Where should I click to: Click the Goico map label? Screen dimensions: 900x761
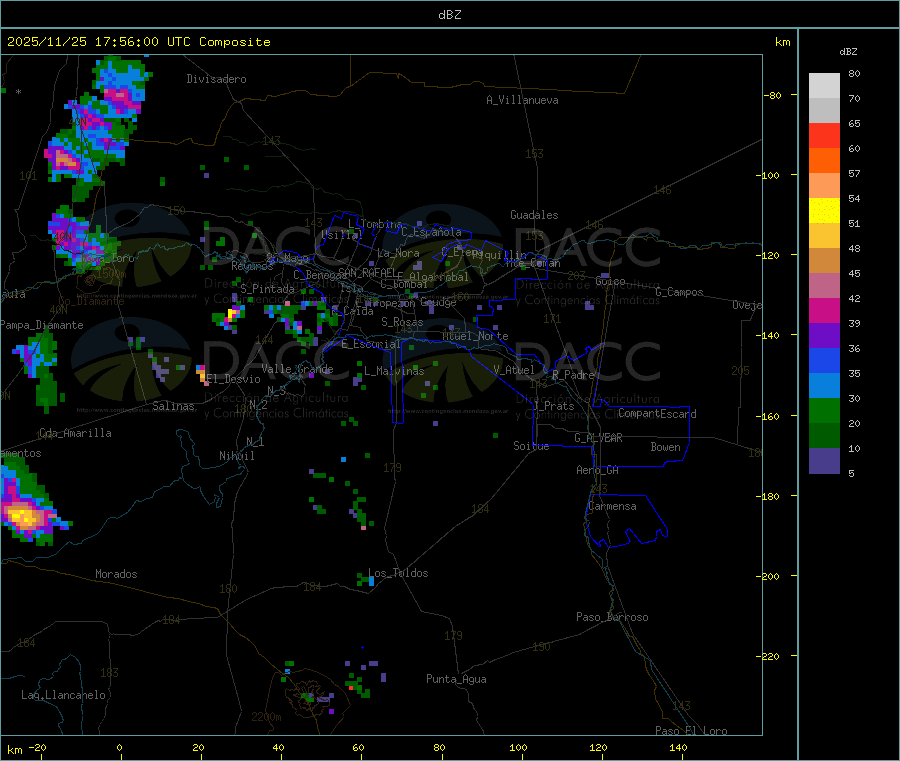pos(610,281)
